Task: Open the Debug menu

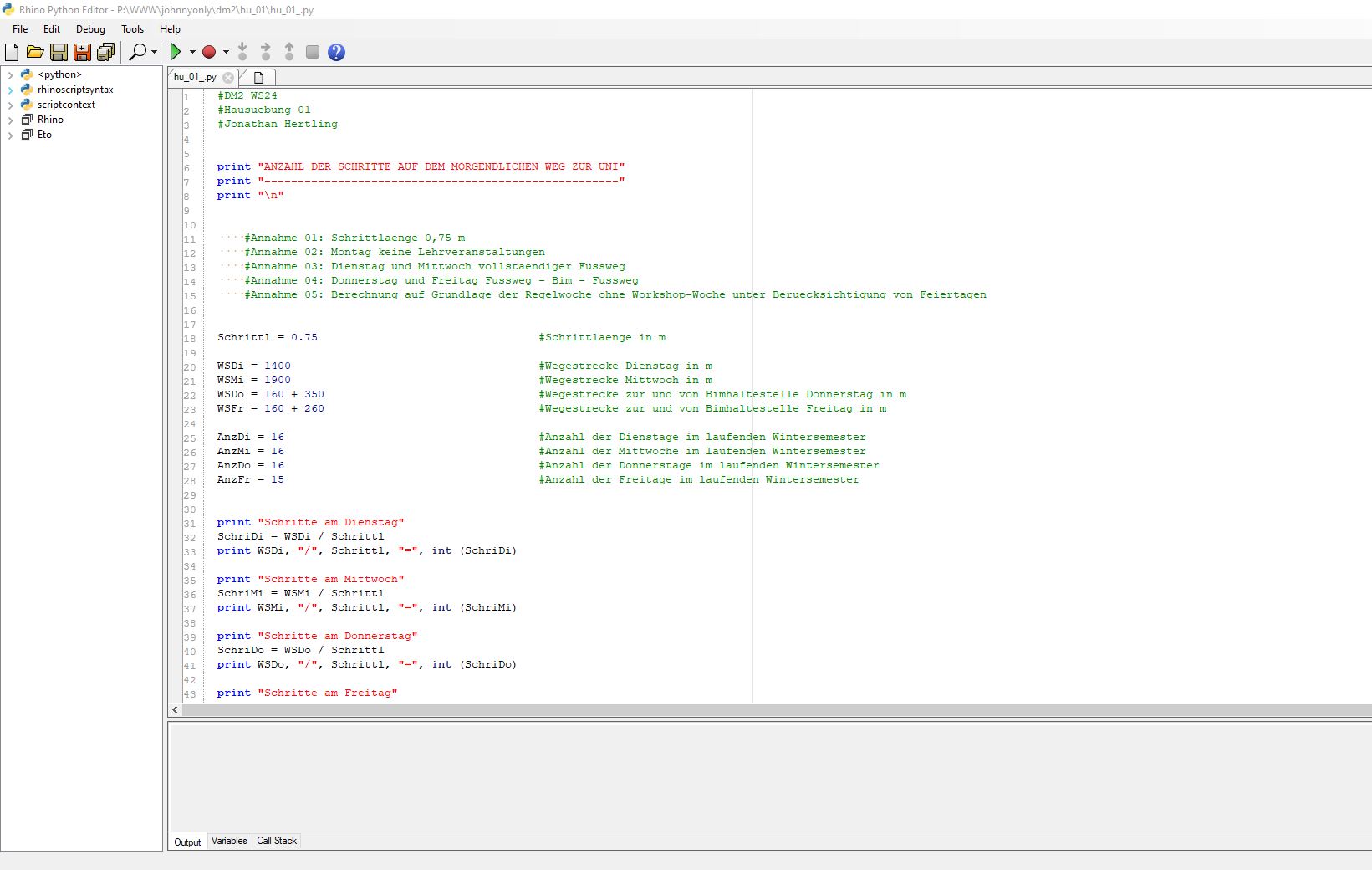Action: click(x=90, y=28)
